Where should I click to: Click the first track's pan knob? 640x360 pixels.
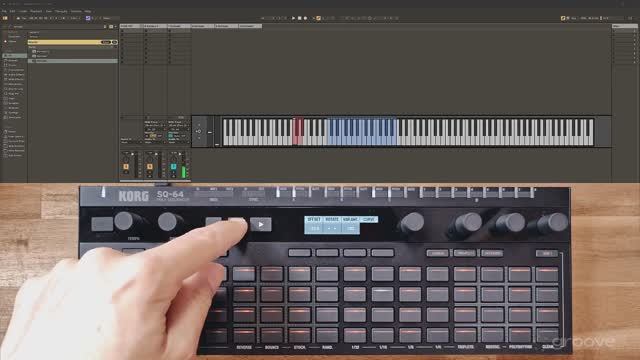point(126,159)
